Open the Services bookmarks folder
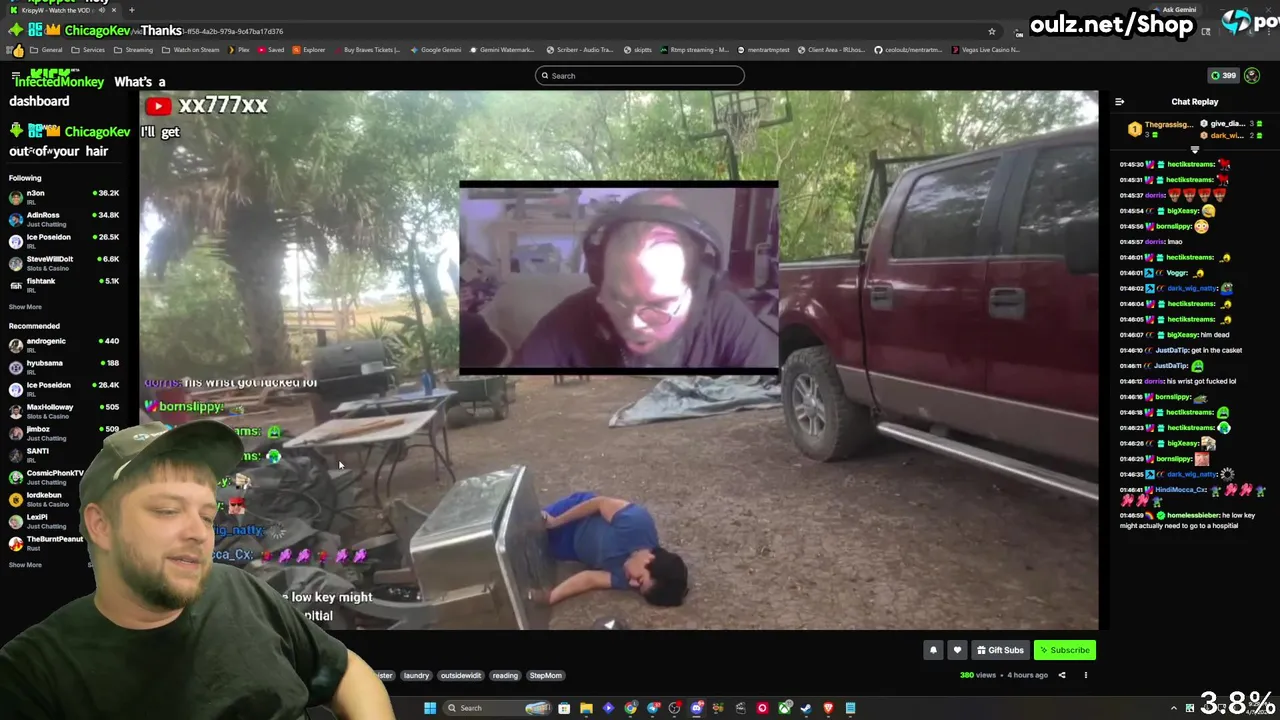This screenshot has width=1280, height=720. tap(88, 50)
